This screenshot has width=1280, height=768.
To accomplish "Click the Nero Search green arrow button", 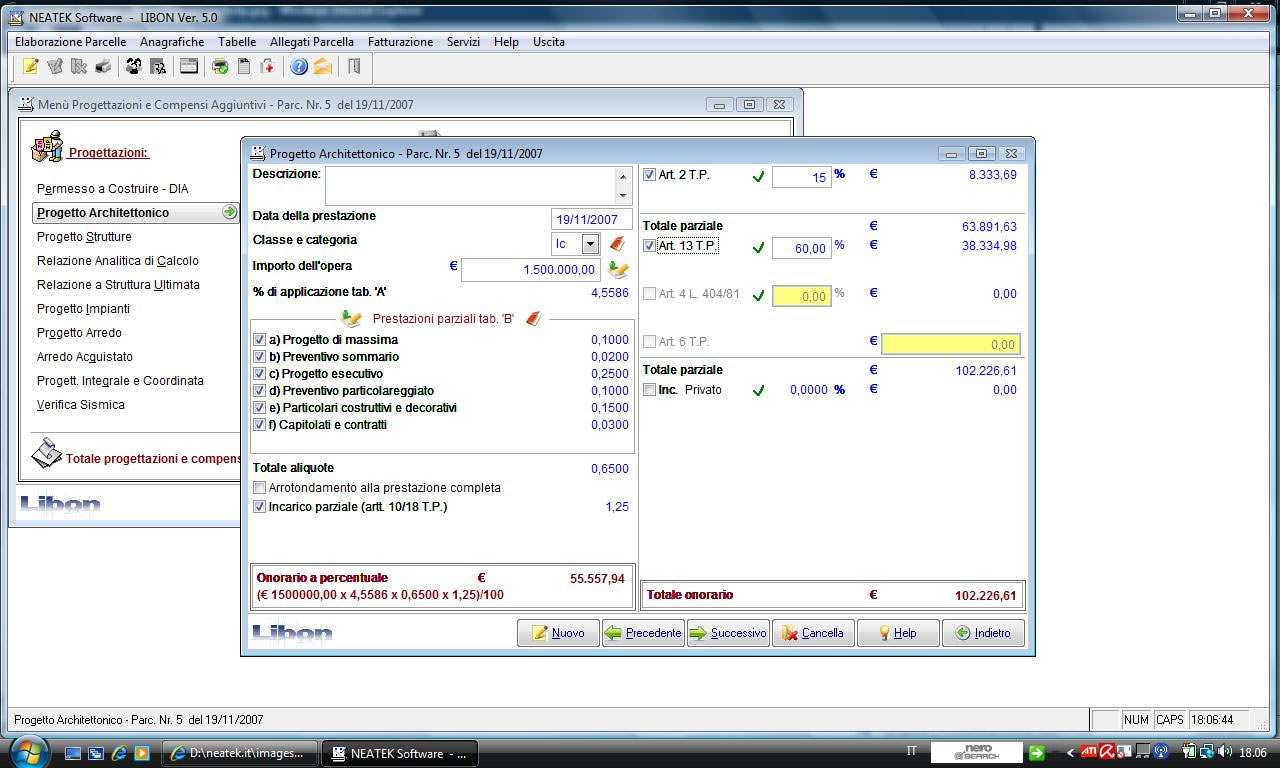I will pos(1037,753).
